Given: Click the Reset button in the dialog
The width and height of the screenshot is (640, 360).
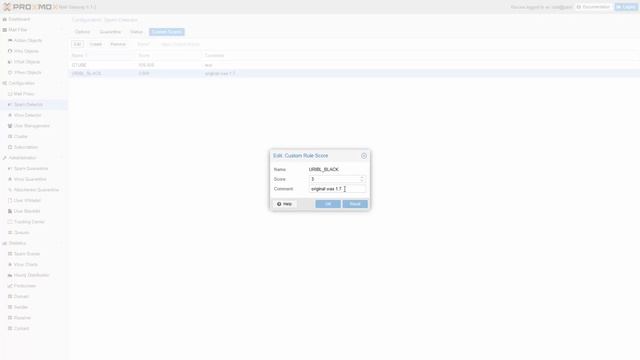Looking at the screenshot, I should 355,204.
